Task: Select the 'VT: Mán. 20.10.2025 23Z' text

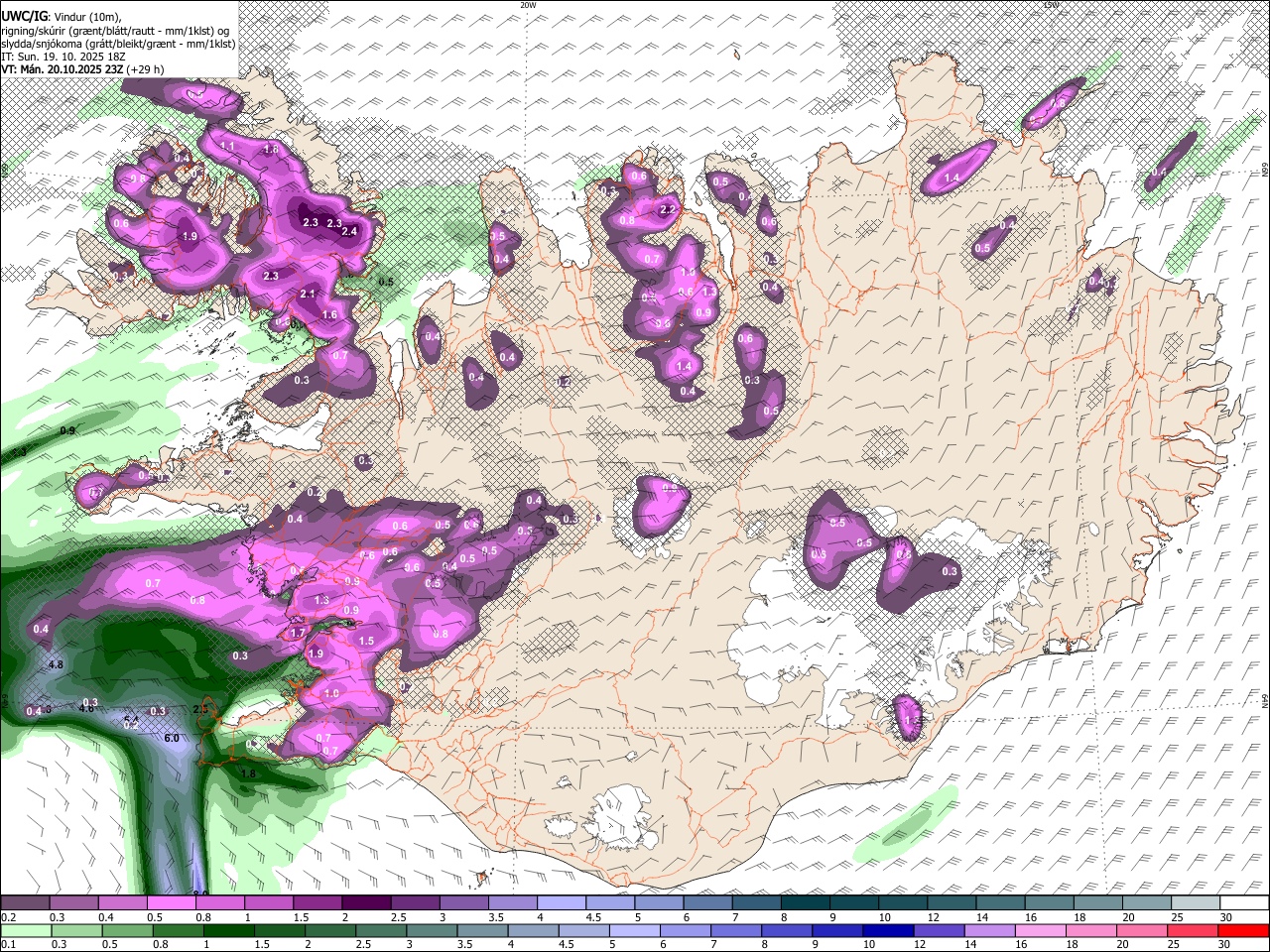Action: [x=61, y=69]
